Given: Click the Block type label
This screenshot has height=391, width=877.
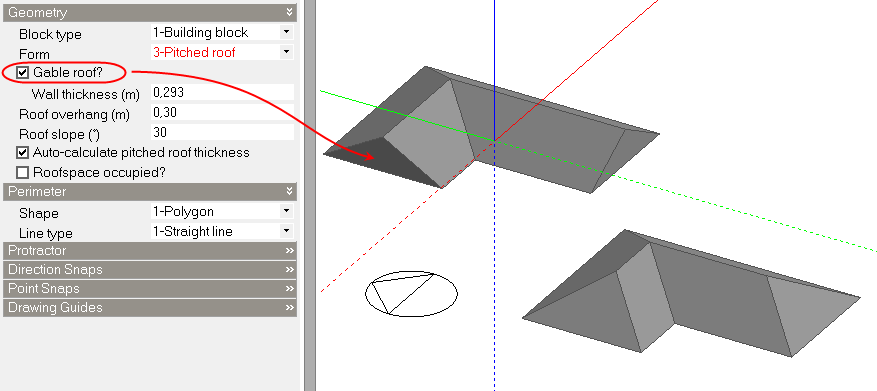Looking at the screenshot, I should (50, 35).
